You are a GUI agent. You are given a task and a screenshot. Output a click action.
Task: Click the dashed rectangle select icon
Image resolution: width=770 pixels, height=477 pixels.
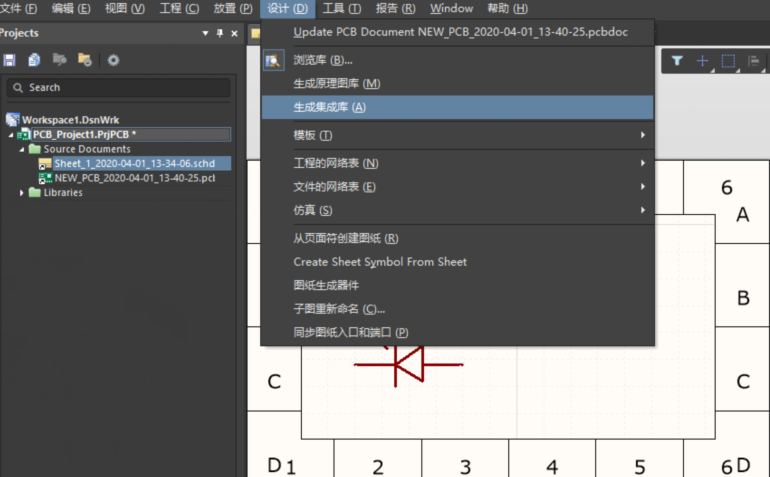(728, 61)
